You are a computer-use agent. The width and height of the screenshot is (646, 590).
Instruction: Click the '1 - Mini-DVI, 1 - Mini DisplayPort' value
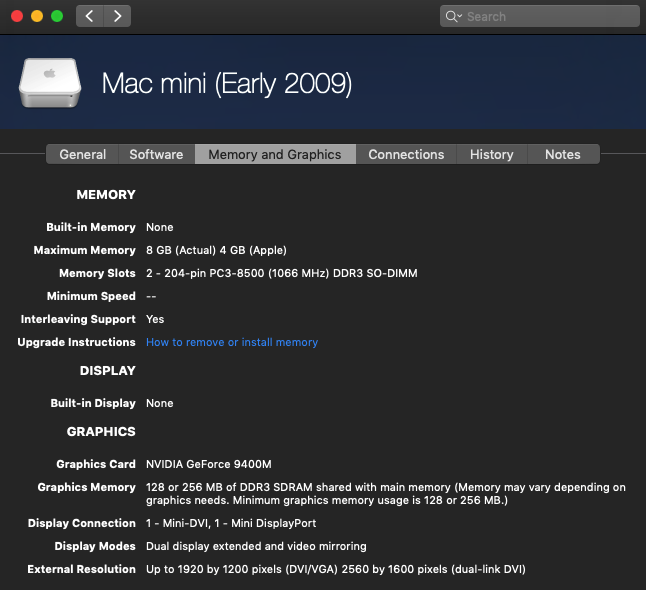tap(231, 523)
